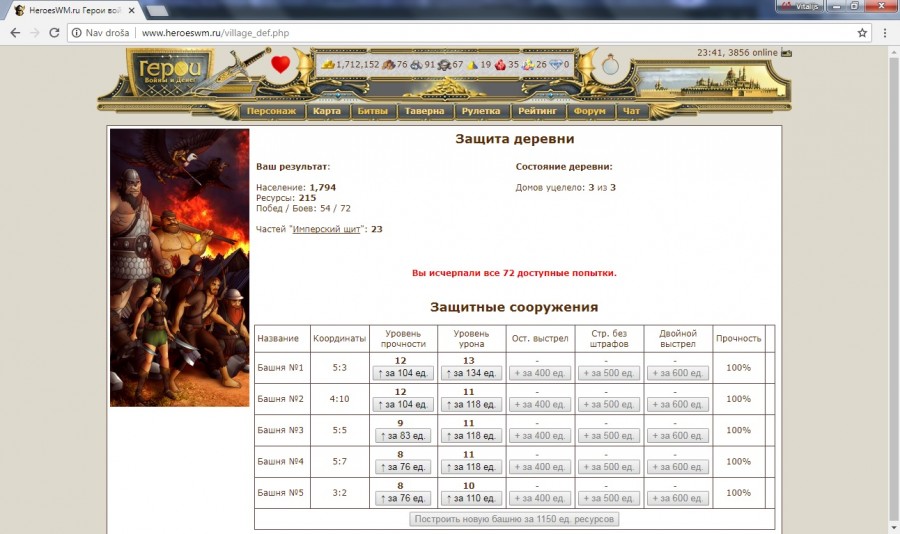Upgrade Башня №1 damage for 134 ед.
Image resolution: width=900 pixels, height=534 pixels.
pos(471,373)
